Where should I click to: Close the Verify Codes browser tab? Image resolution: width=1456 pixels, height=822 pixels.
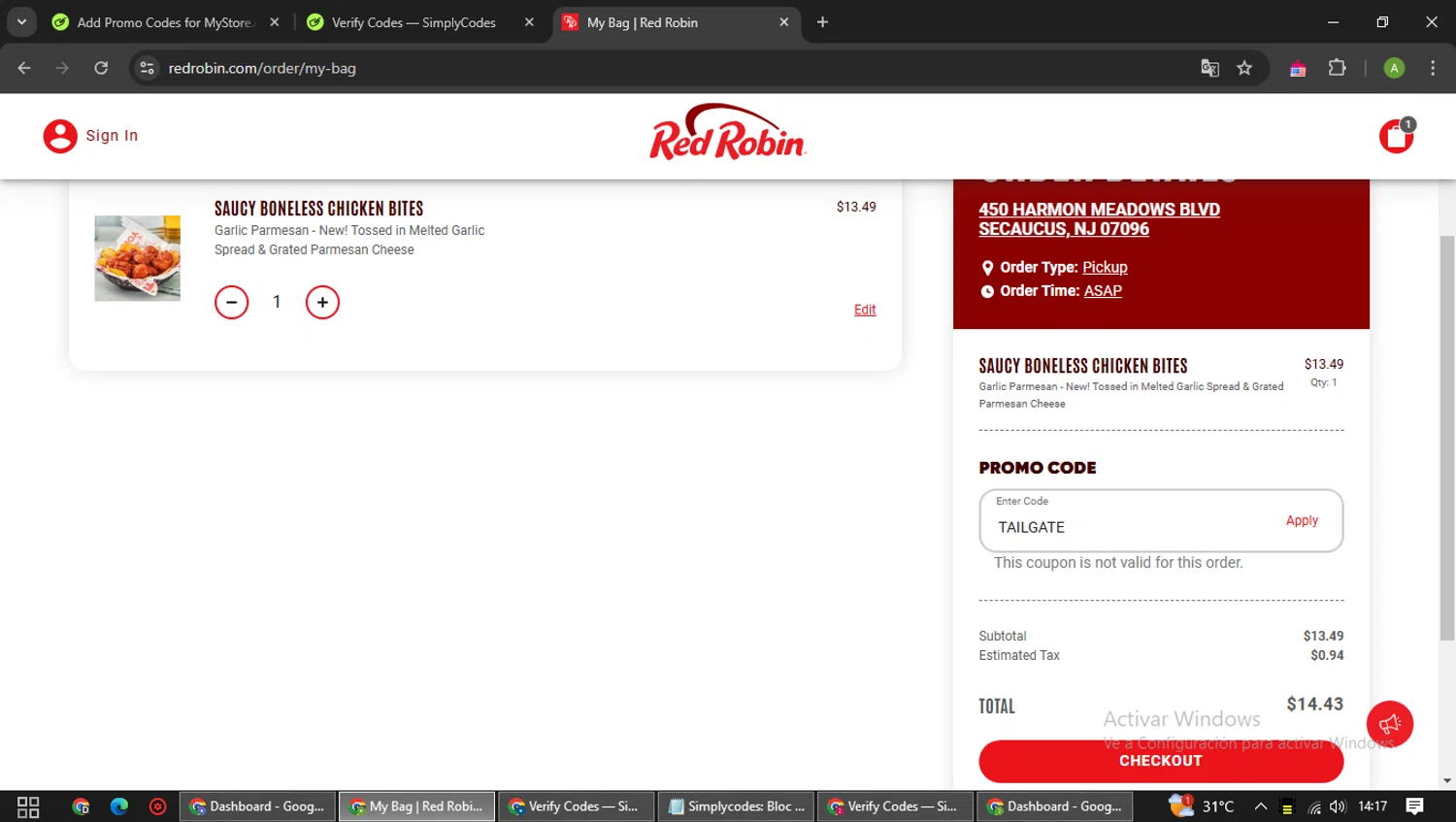pos(529,22)
